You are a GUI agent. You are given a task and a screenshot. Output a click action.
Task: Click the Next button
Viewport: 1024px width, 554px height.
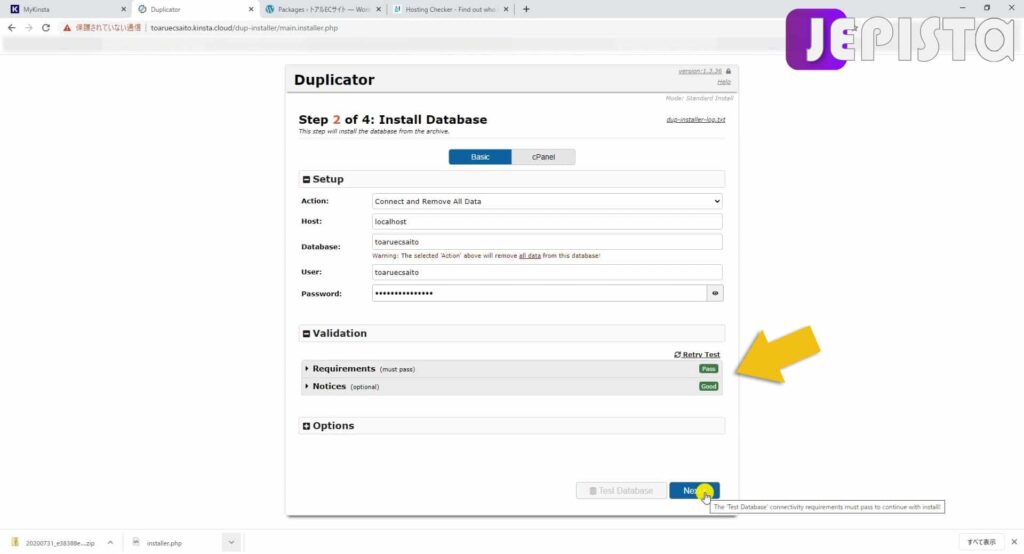click(694, 491)
